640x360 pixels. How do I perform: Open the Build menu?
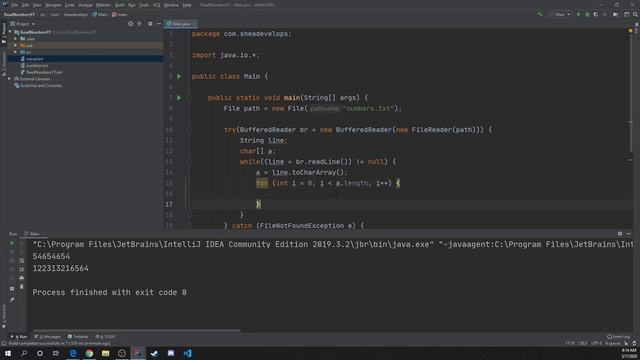[120, 5]
